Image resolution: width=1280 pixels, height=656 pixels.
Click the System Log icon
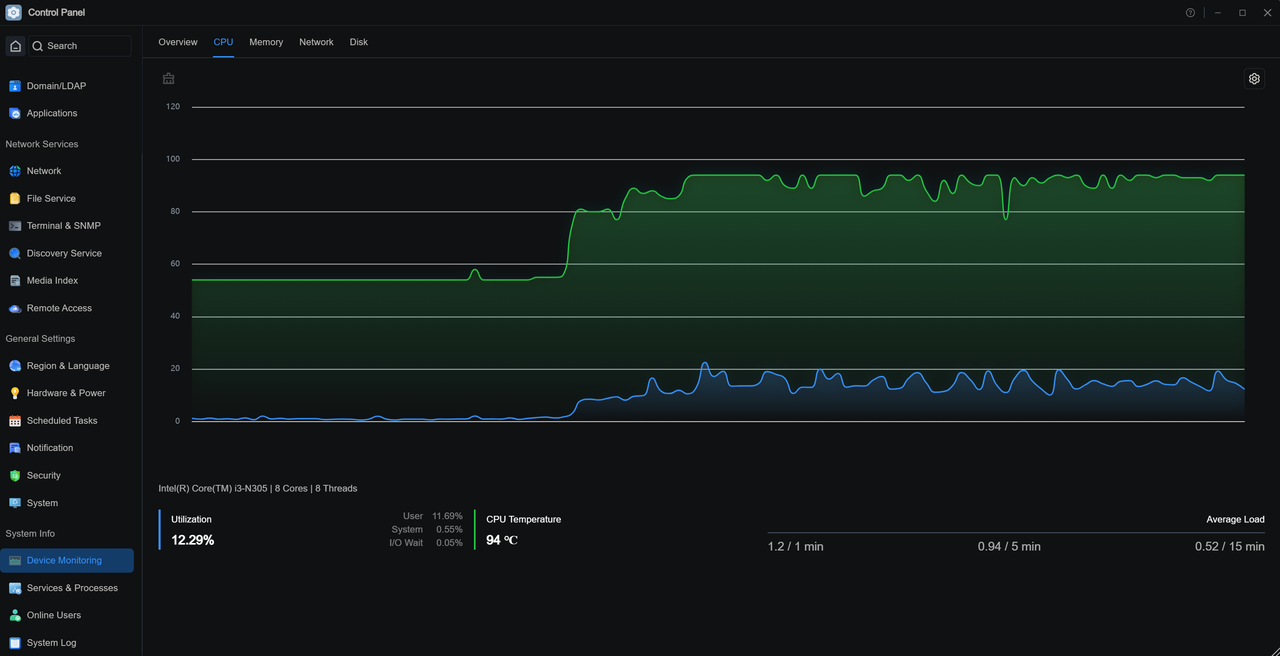[x=15, y=643]
